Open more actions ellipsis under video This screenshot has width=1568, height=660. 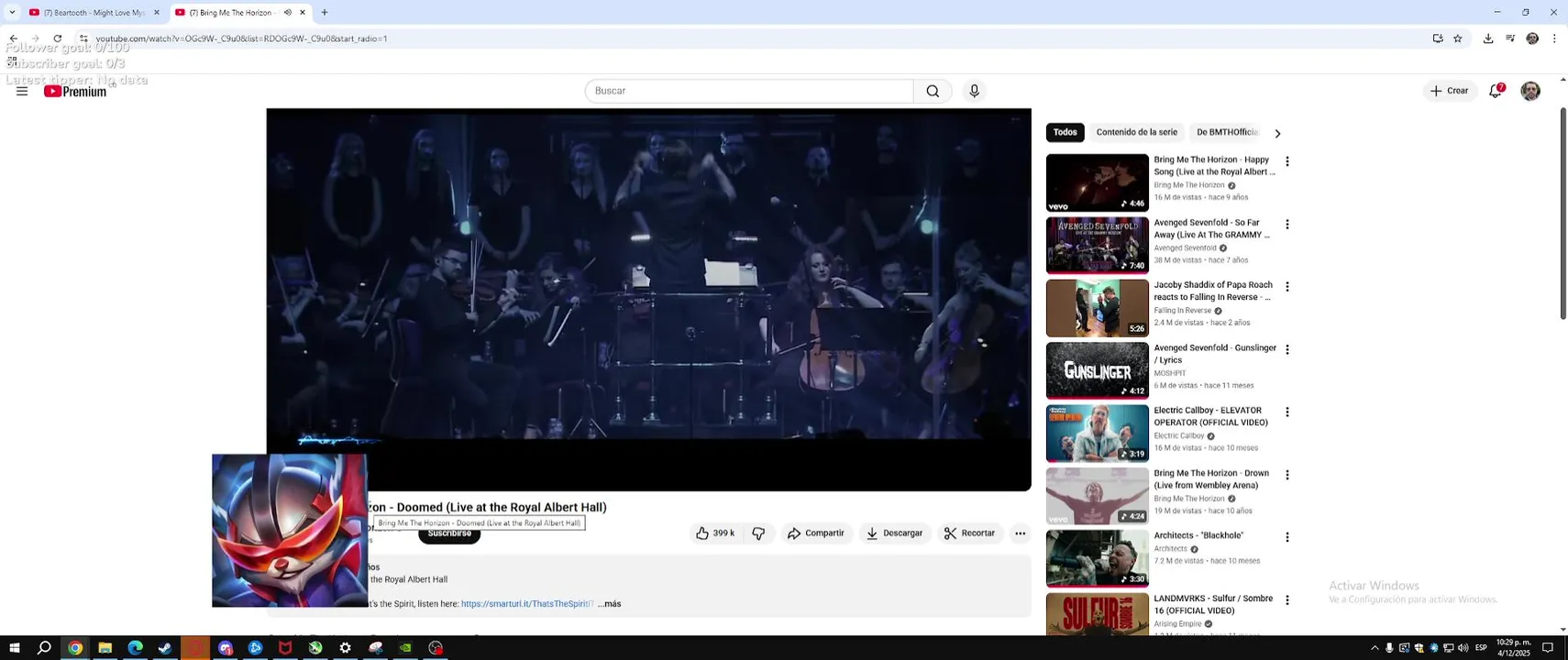(1020, 533)
